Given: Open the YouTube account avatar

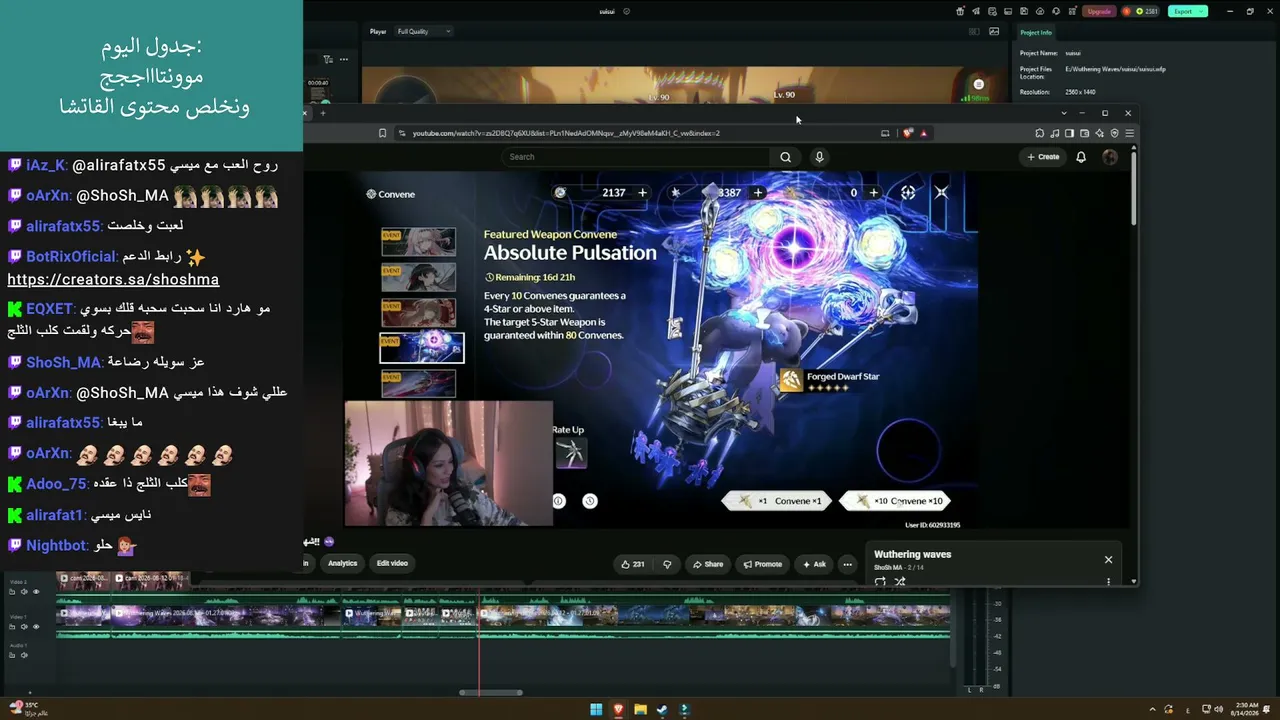Looking at the screenshot, I should pos(1109,157).
